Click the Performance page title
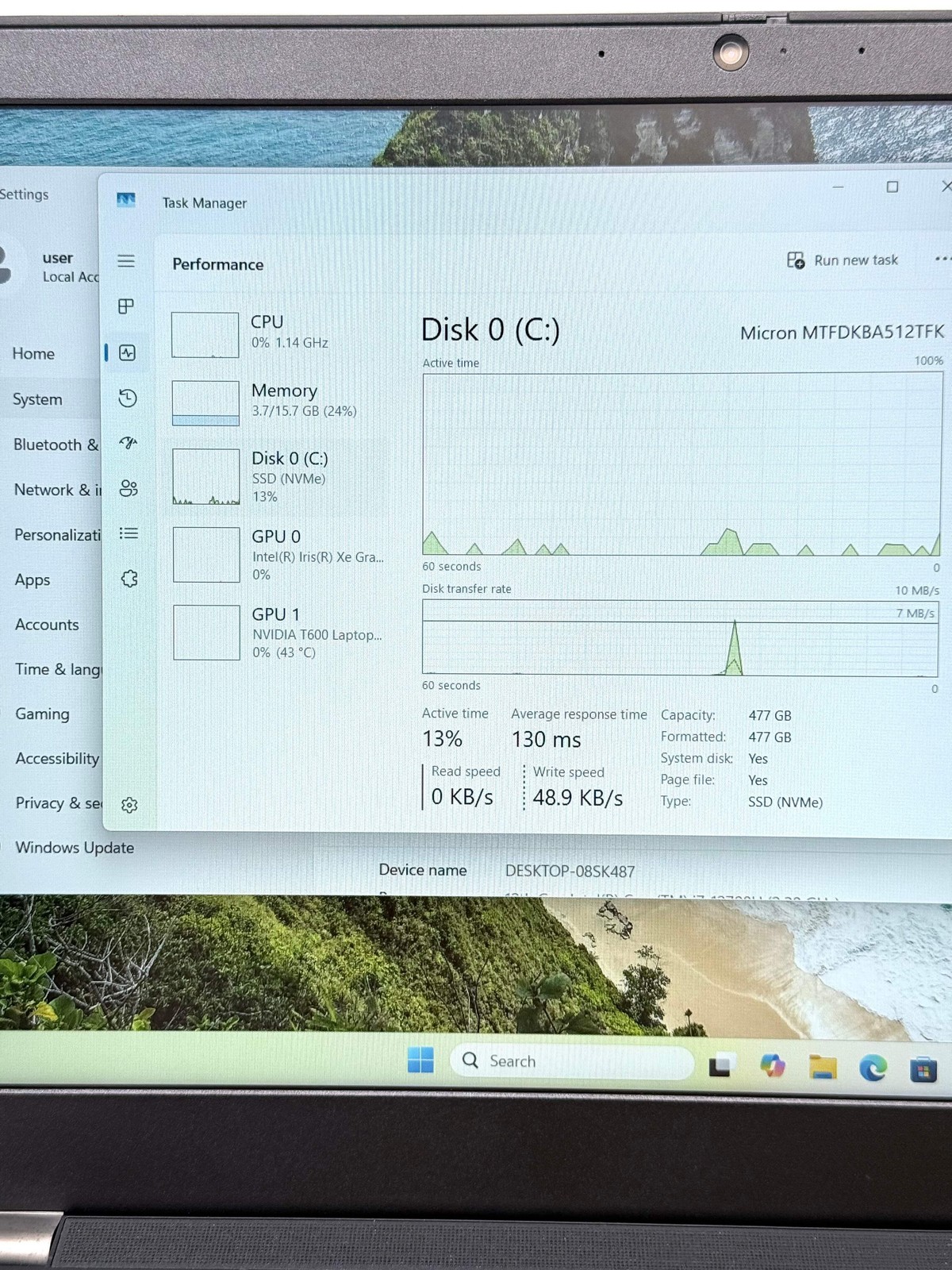Viewport: 952px width, 1270px height. coord(218,264)
